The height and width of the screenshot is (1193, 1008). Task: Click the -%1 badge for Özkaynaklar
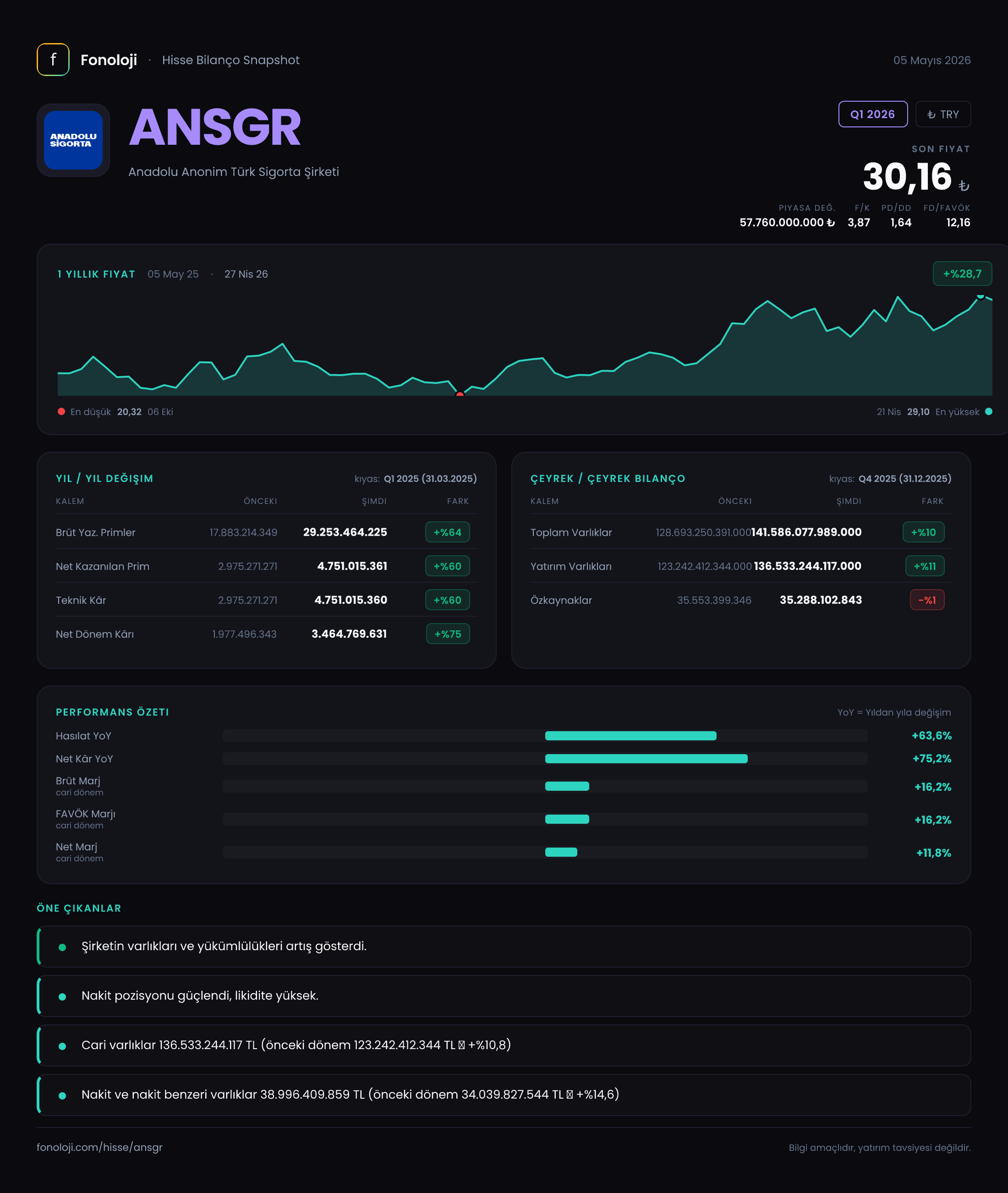927,600
